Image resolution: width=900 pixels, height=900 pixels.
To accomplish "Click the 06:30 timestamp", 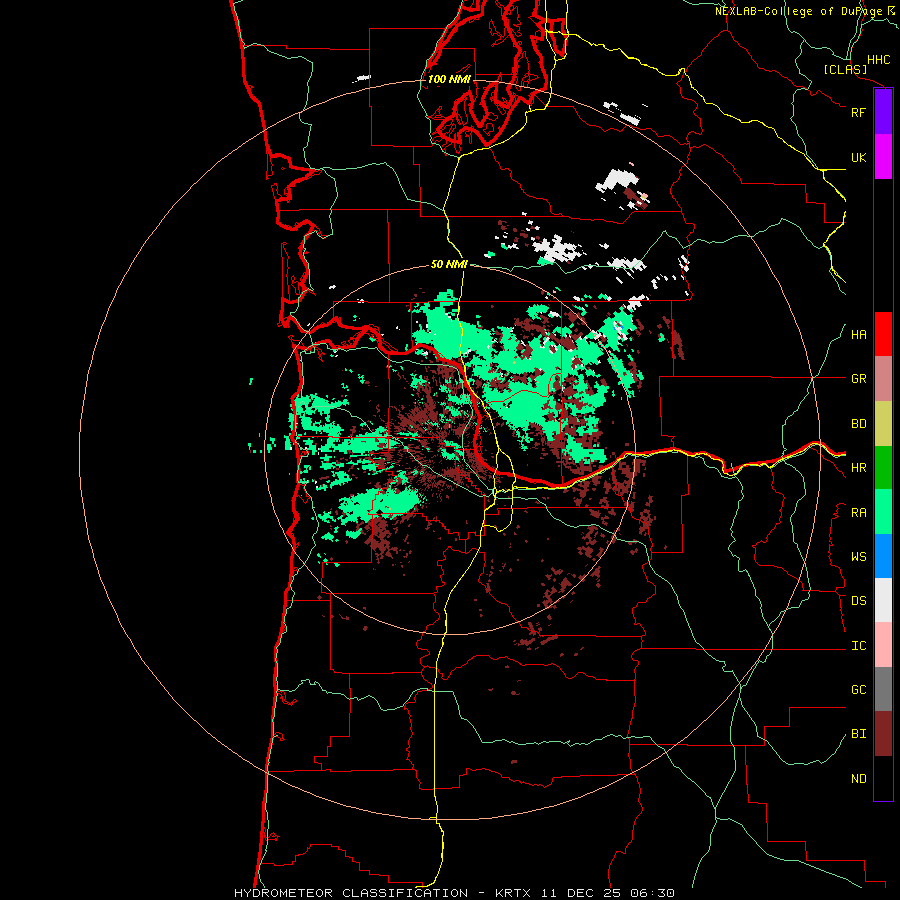I will (651, 893).
